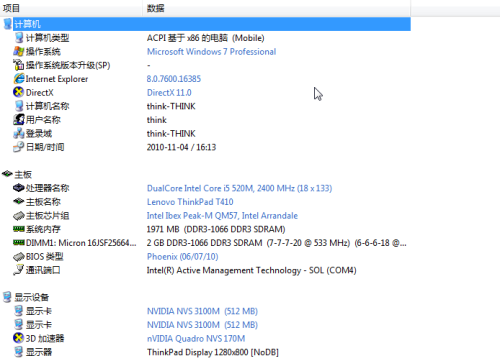Select the 显示设备 group row label

tap(32, 297)
